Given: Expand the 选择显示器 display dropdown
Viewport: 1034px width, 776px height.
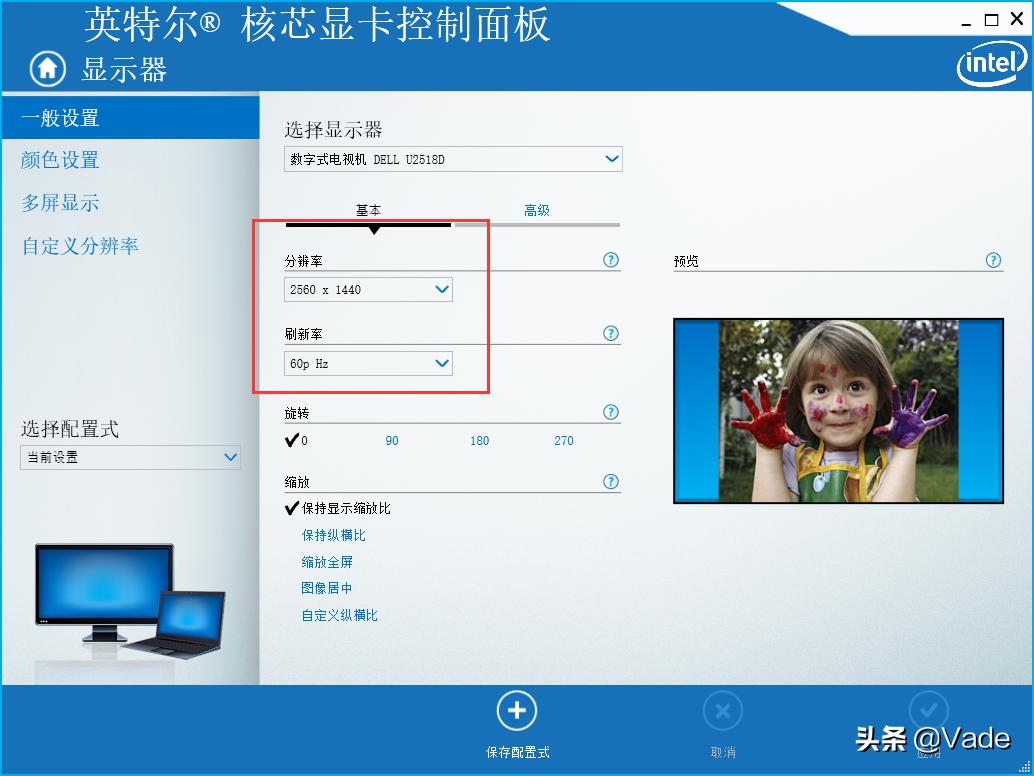Looking at the screenshot, I should point(453,159).
